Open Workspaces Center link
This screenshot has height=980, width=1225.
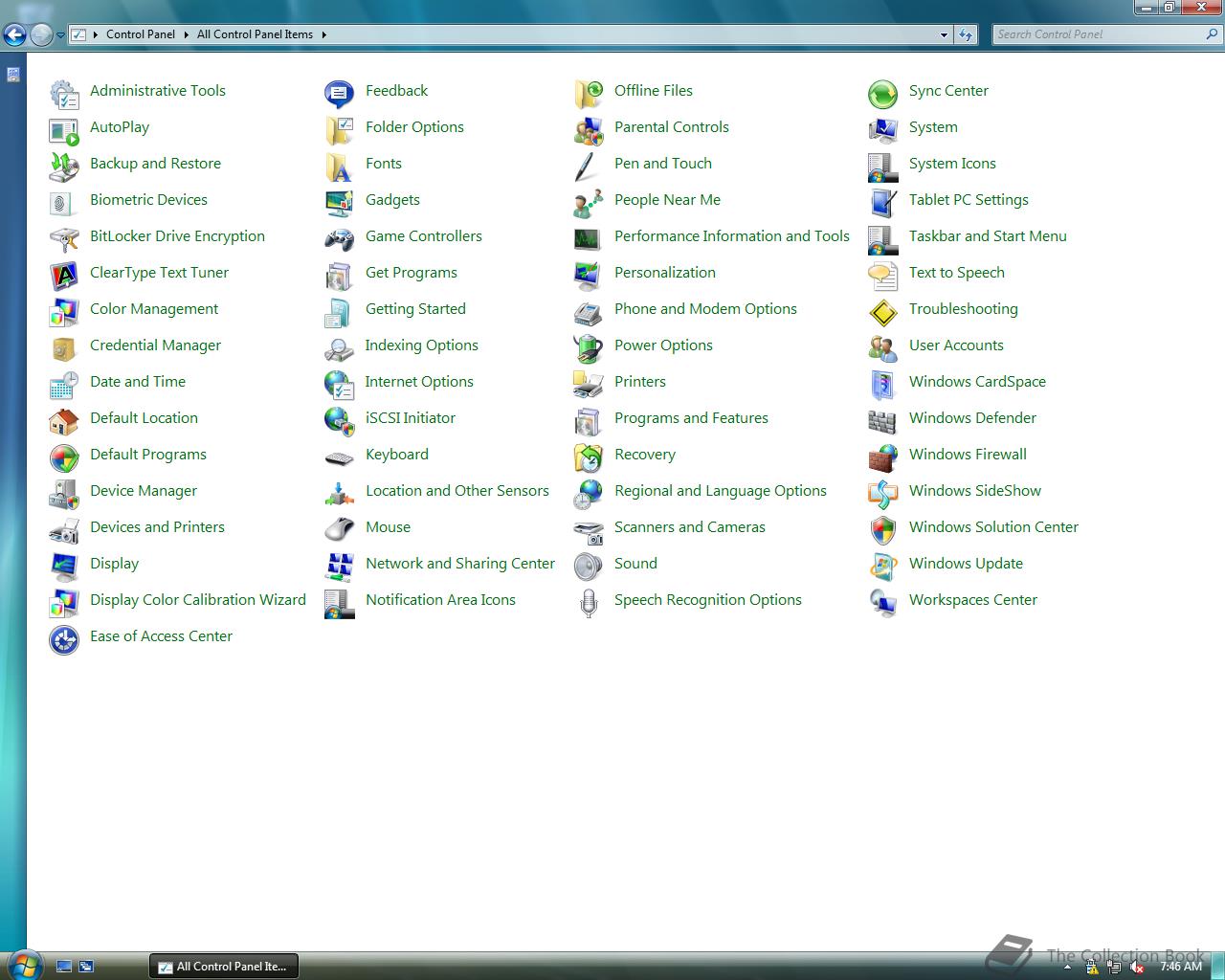pyautogui.click(x=973, y=599)
